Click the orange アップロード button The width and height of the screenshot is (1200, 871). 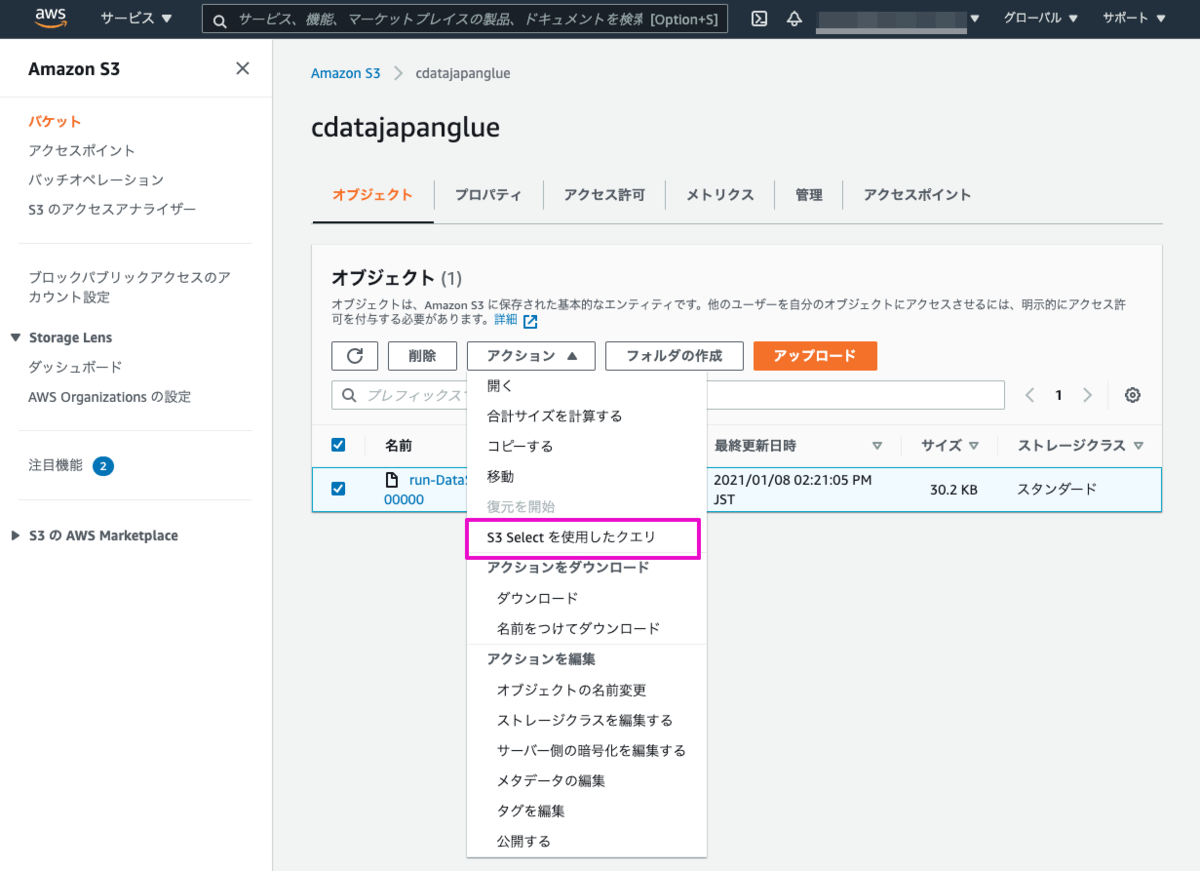[x=815, y=356]
